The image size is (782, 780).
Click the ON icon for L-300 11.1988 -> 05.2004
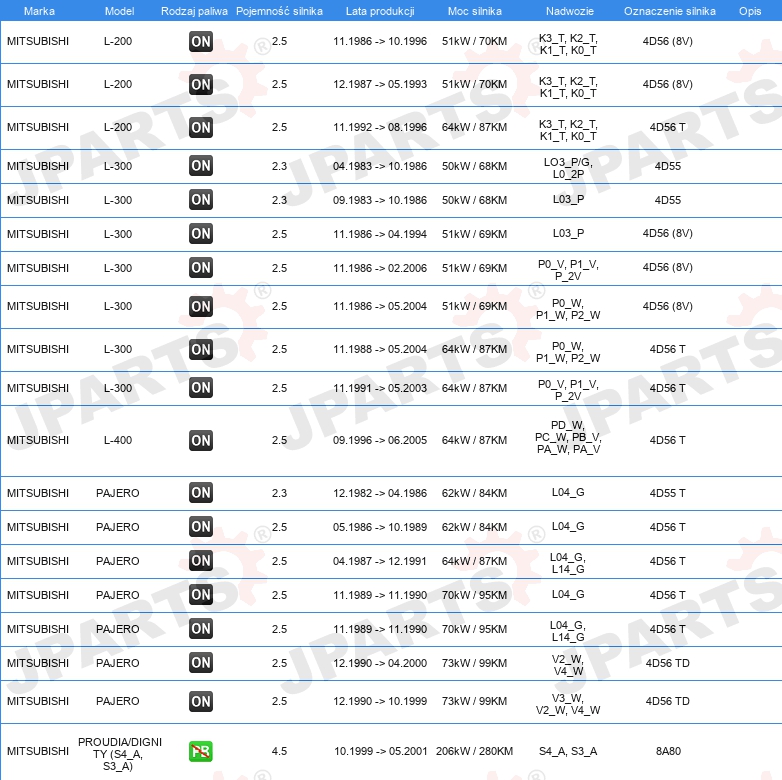(x=201, y=349)
